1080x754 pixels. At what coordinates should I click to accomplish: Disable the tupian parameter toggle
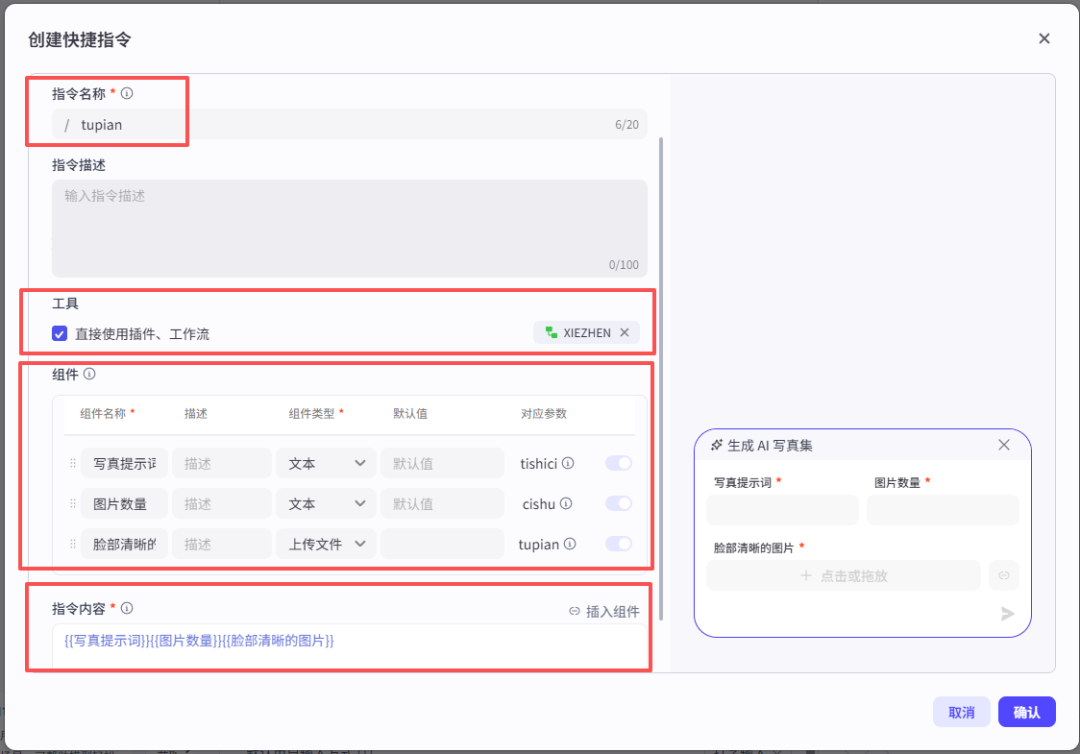tap(618, 543)
